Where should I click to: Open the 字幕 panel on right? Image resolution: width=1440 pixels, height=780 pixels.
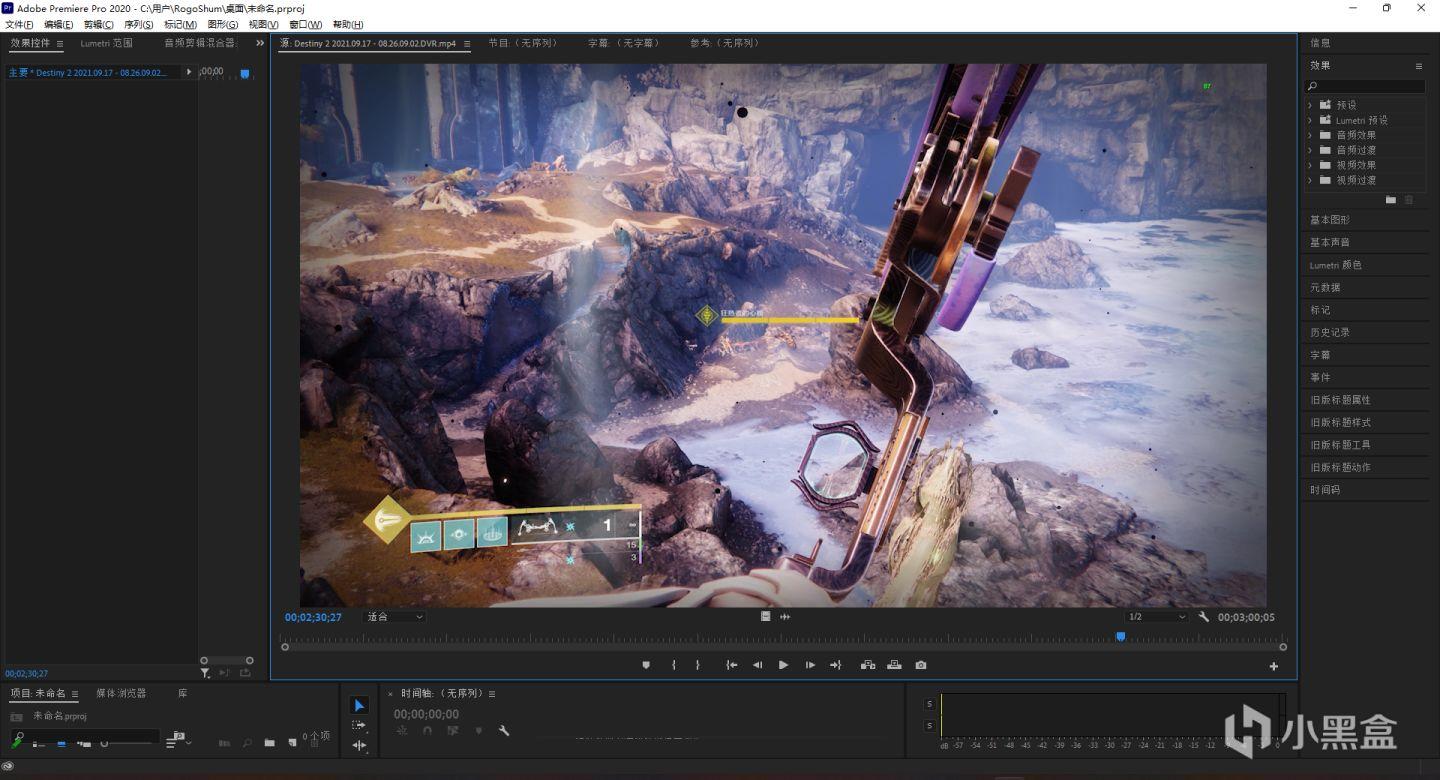point(1320,355)
